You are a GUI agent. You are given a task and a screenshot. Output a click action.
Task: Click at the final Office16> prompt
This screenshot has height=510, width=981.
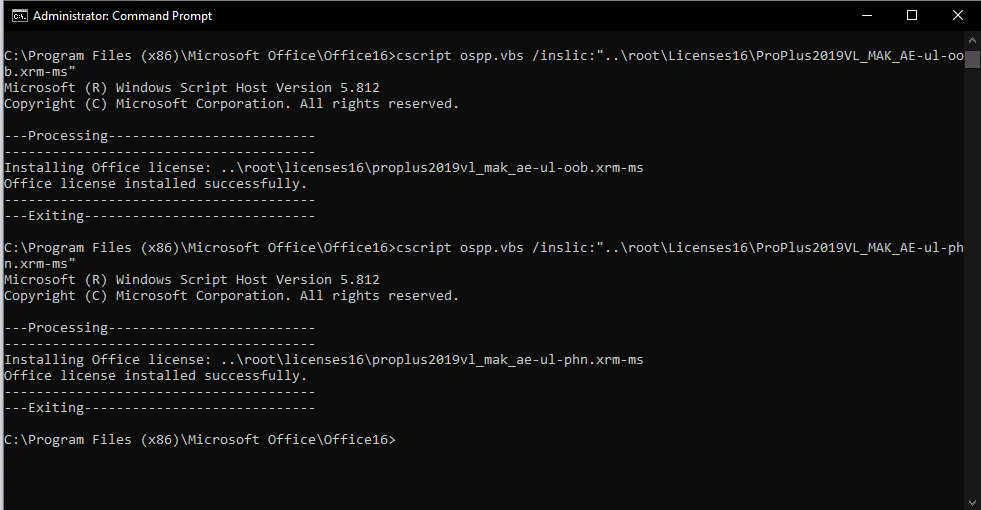click(200, 440)
